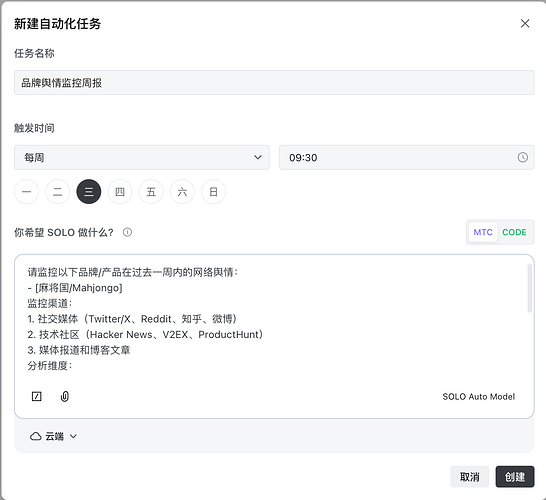Open the SOLO Auto Model selector
Image resolution: width=546 pixels, height=500 pixels.
[x=478, y=397]
